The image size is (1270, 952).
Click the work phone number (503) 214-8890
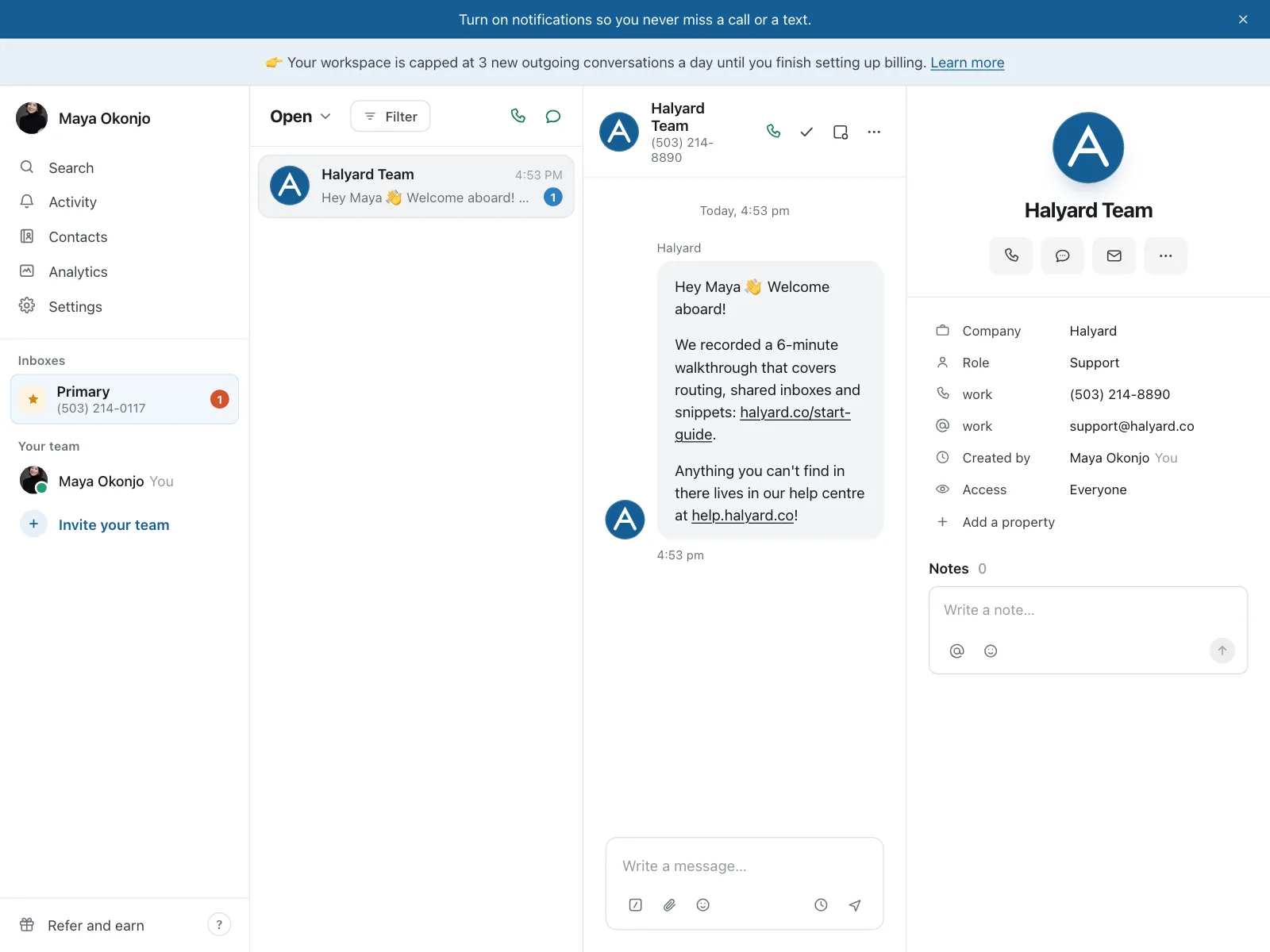point(1120,394)
